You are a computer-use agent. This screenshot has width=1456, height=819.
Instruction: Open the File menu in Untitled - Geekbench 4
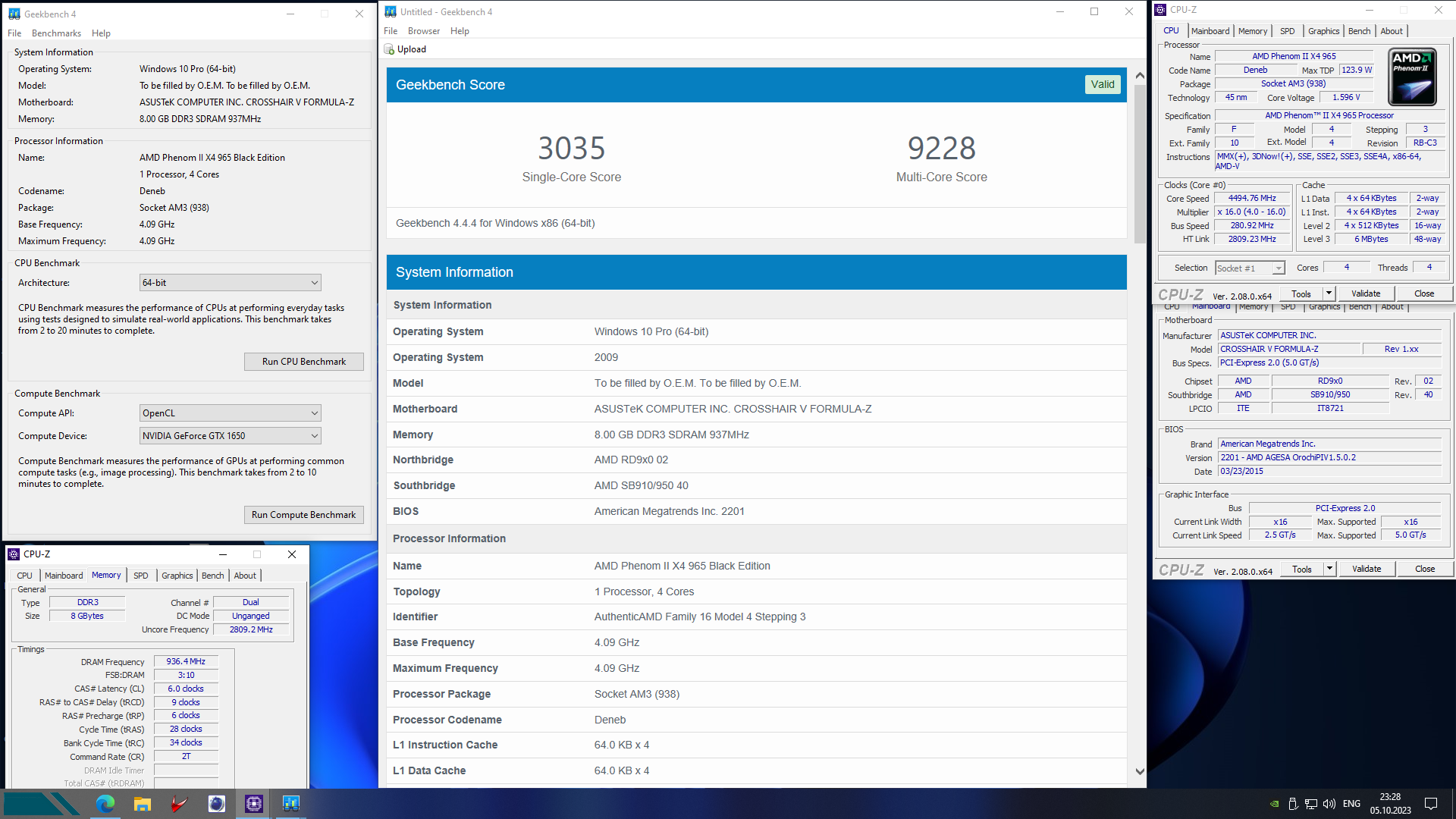(391, 31)
